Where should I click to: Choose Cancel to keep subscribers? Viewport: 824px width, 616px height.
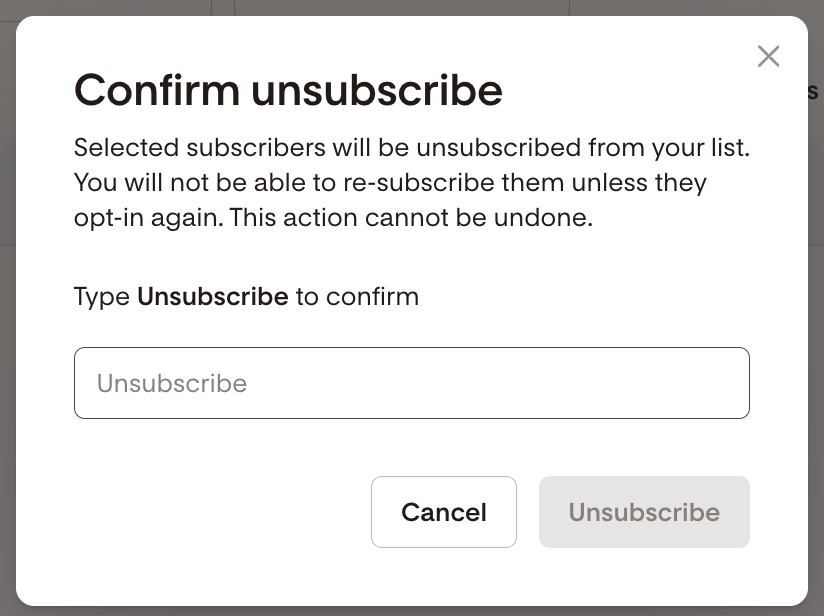[x=443, y=512]
